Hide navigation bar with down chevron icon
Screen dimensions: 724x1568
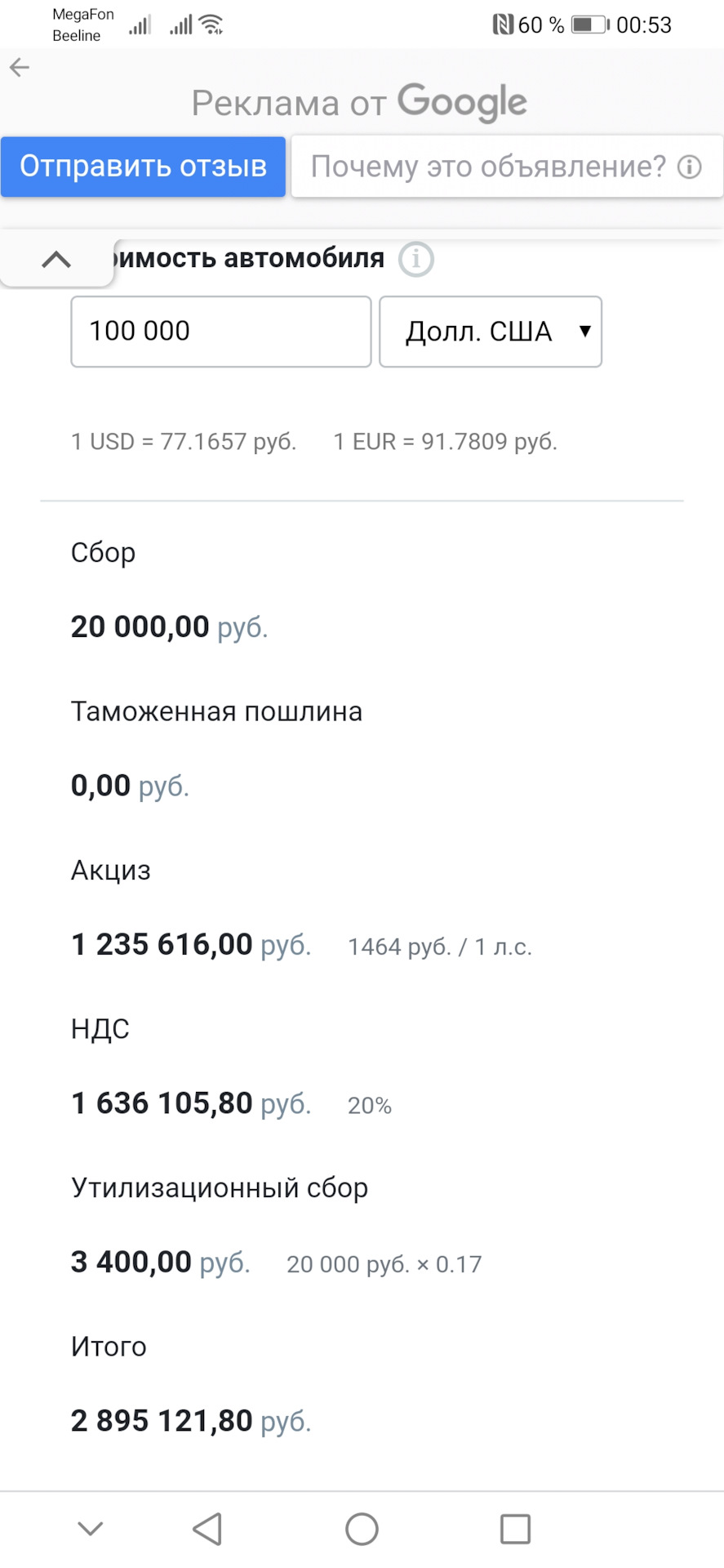(90, 1528)
